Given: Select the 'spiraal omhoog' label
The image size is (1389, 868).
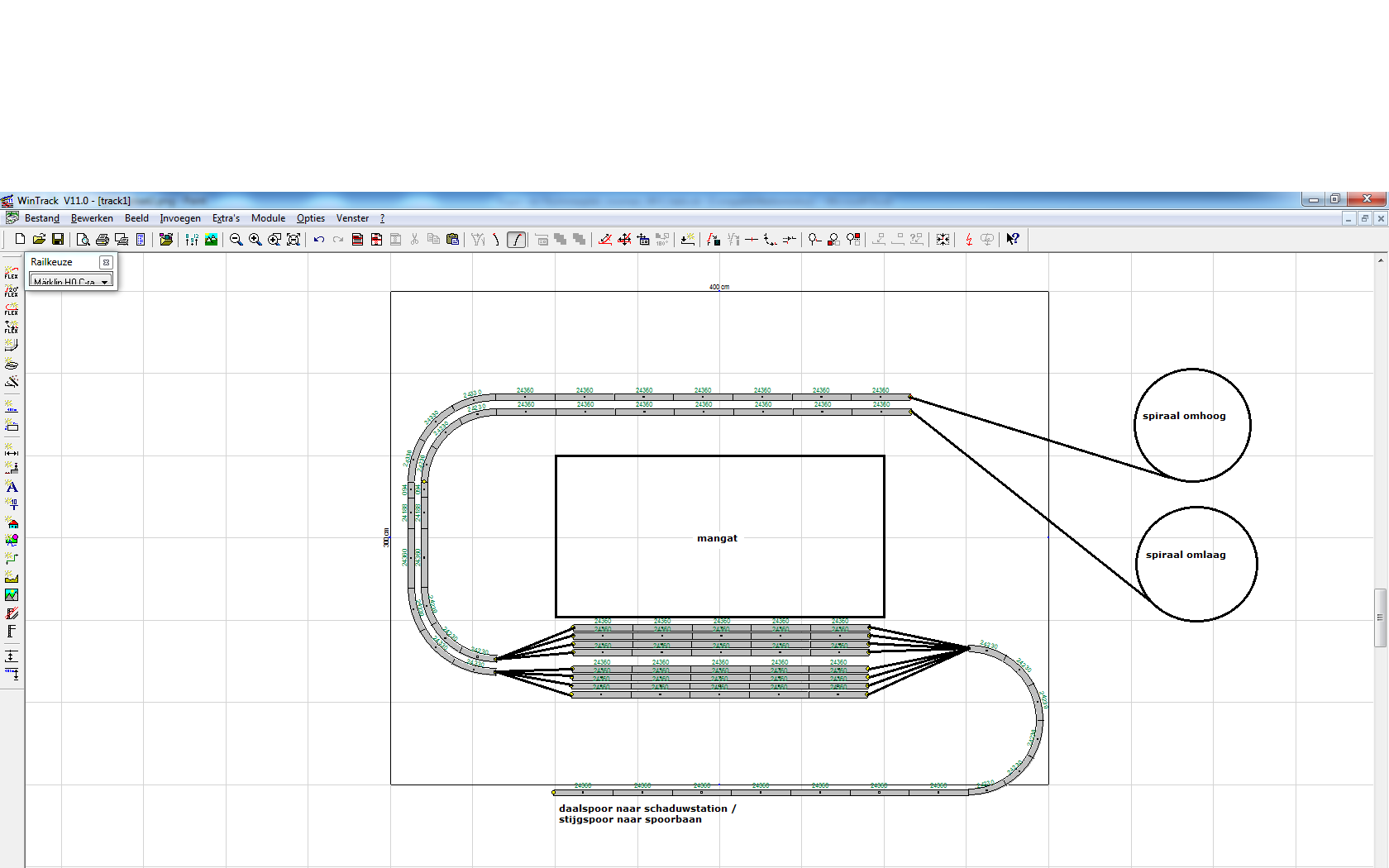Looking at the screenshot, I should [x=1184, y=416].
